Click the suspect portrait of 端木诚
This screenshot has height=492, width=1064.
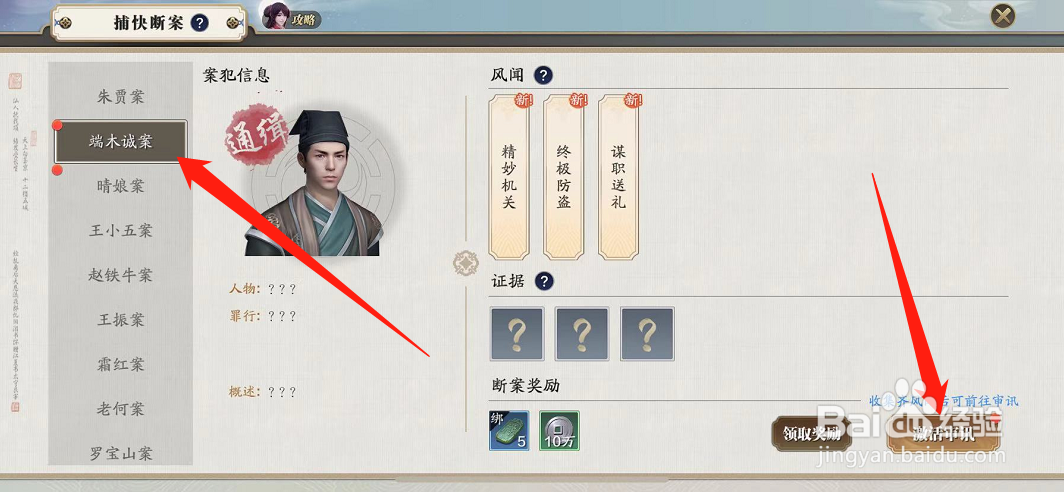(314, 183)
